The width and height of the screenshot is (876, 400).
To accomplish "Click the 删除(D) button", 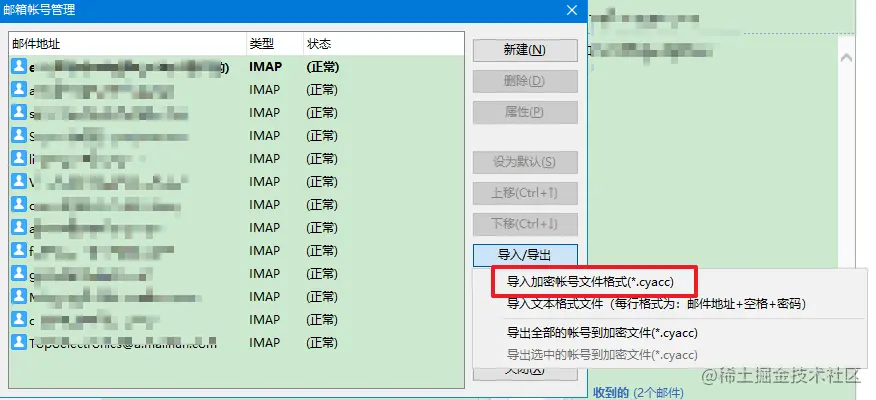I will coord(525,81).
